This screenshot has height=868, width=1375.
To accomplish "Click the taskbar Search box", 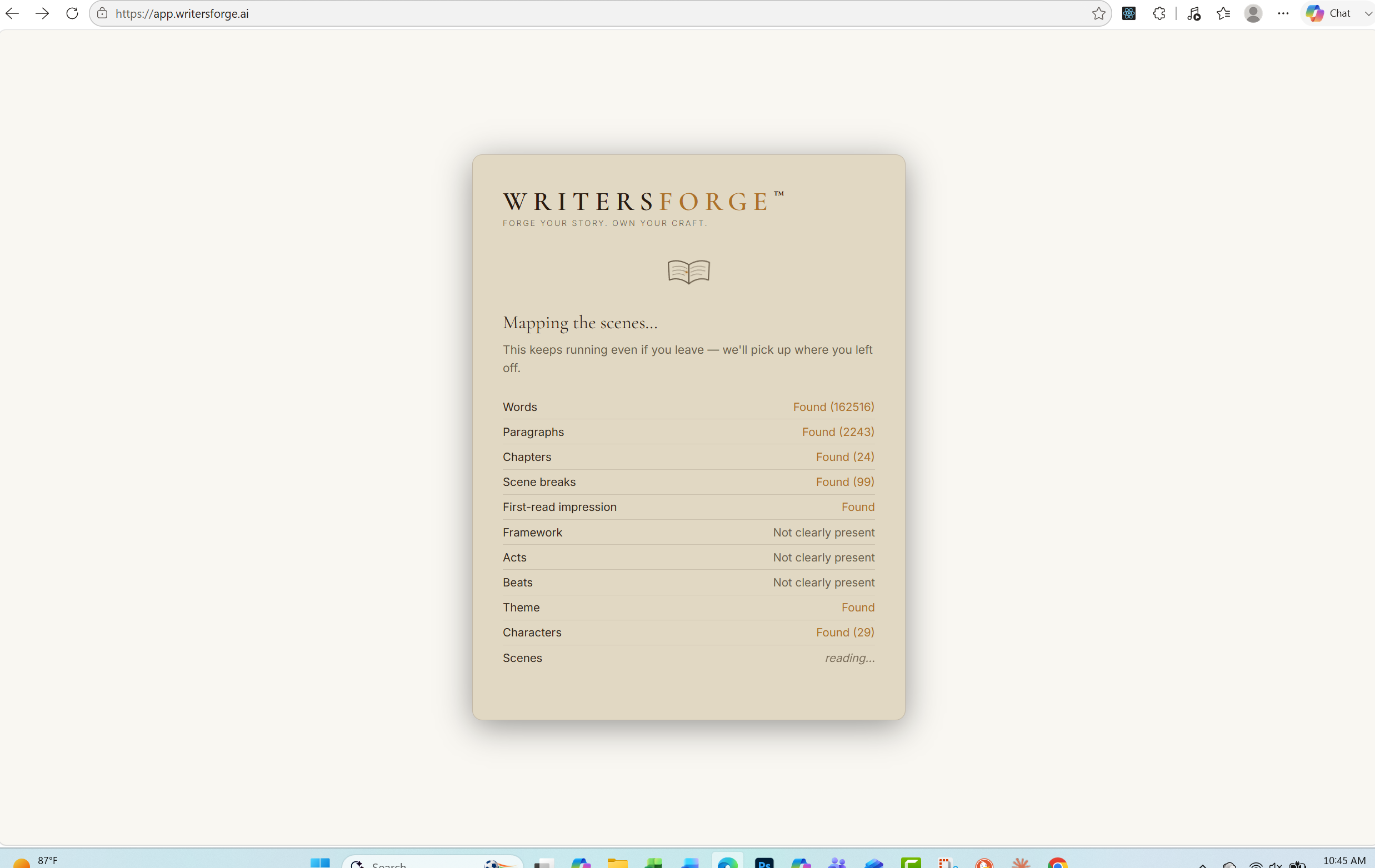I will point(433,862).
